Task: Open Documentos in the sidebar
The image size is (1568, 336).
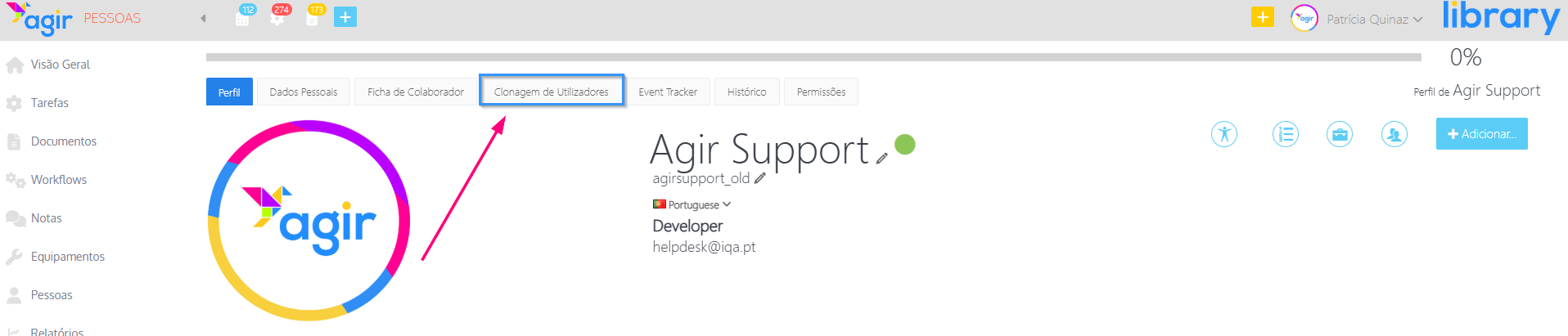Action: tap(64, 141)
